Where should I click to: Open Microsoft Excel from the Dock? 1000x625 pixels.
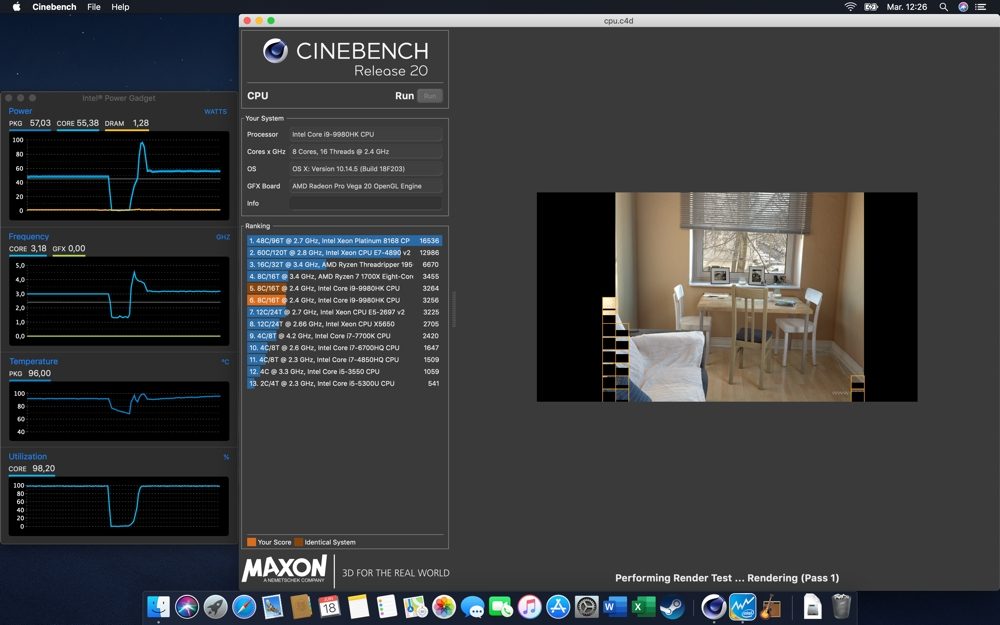643,607
